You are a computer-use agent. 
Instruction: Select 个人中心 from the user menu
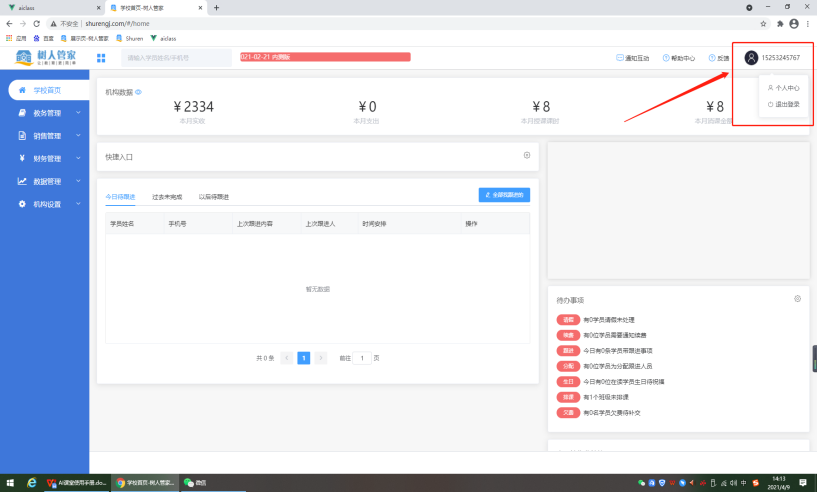784,88
